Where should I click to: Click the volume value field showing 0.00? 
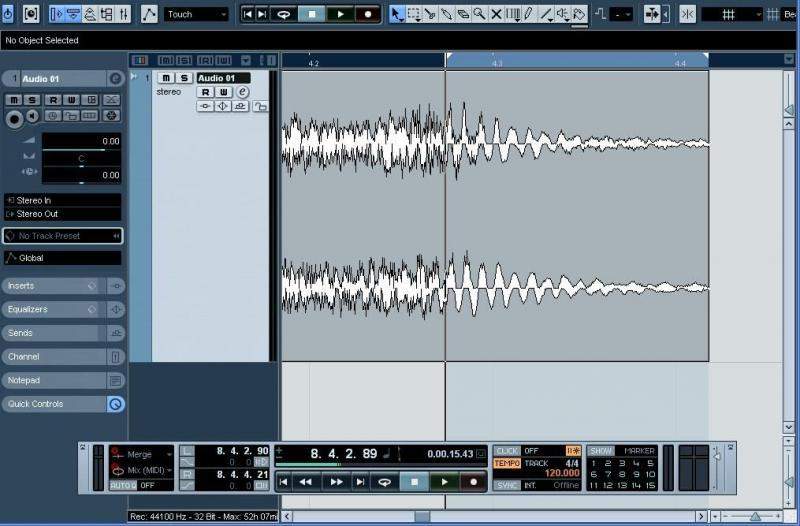[x=82, y=141]
